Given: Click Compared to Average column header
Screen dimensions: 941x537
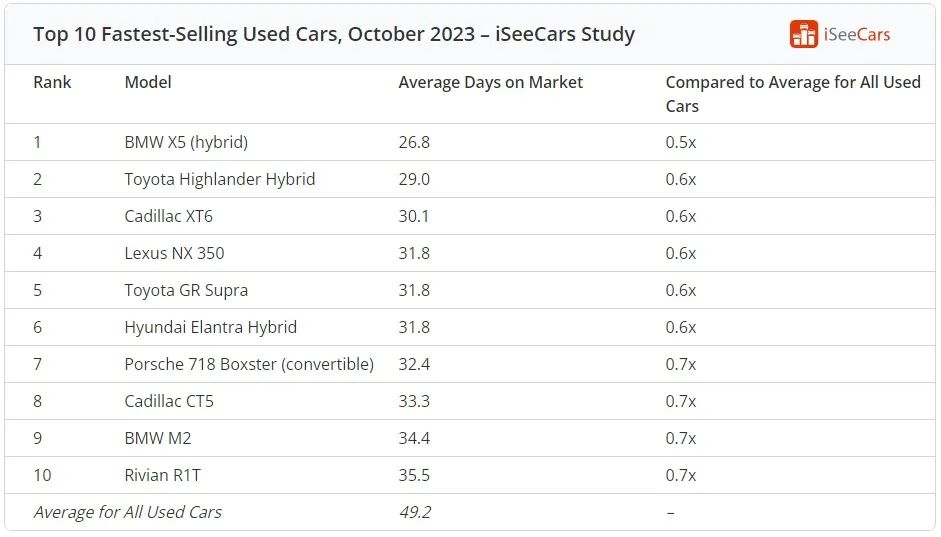Looking at the screenshot, I should (792, 94).
